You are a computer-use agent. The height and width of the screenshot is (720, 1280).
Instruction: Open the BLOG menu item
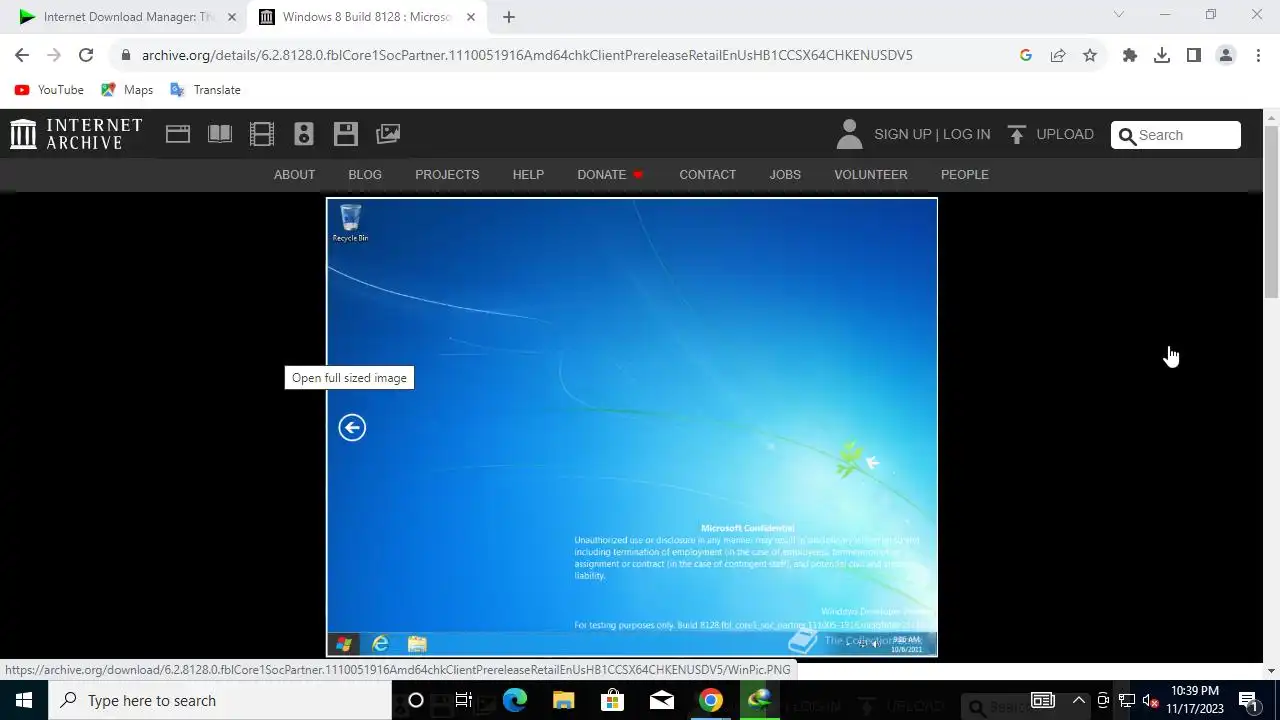tap(365, 174)
